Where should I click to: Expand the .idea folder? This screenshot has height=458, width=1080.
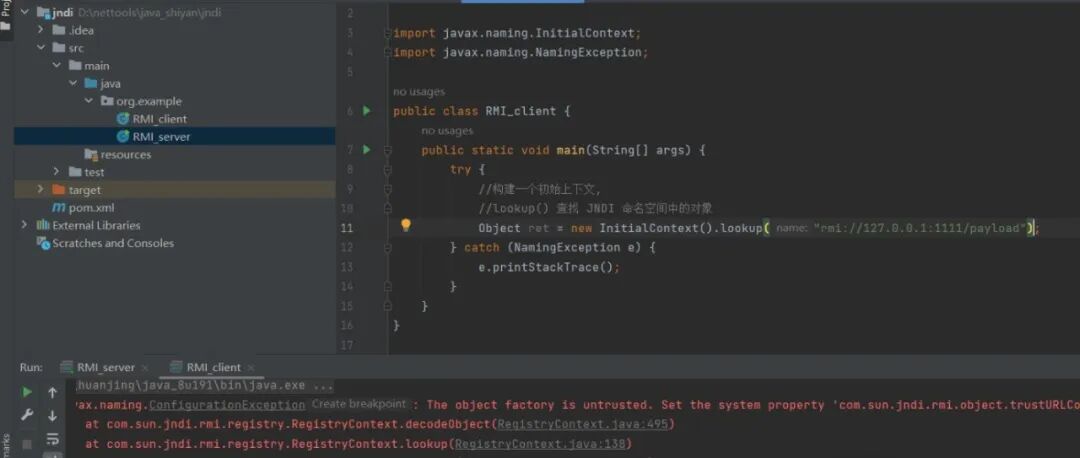(x=41, y=30)
